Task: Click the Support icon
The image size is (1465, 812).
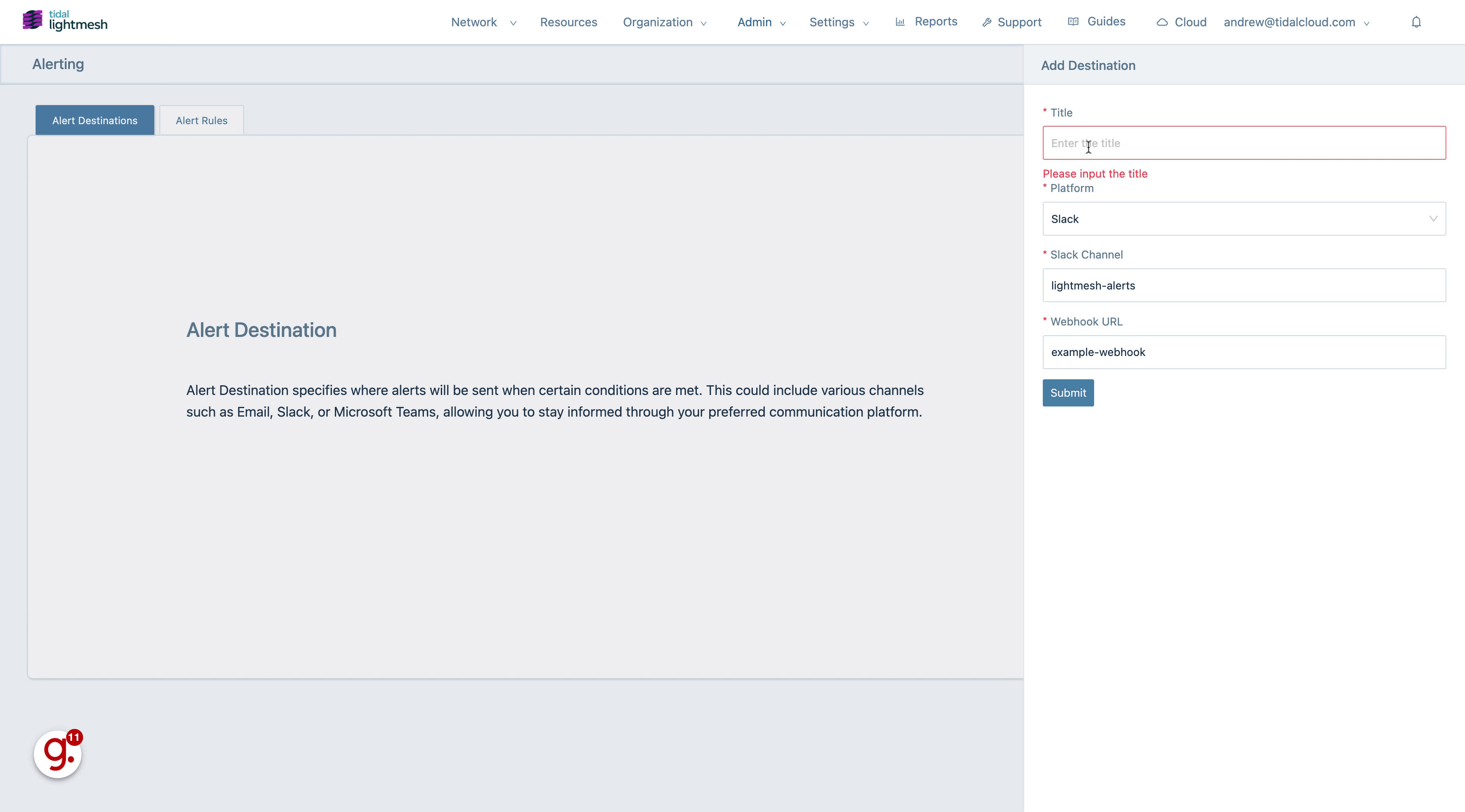Action: [x=985, y=22]
